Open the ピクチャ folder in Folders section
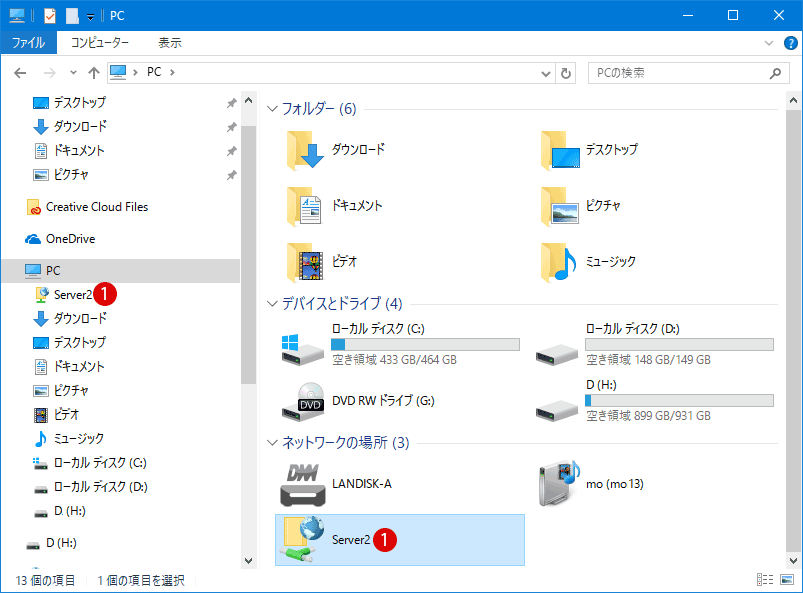Viewport: 803px width, 593px height. [581, 206]
